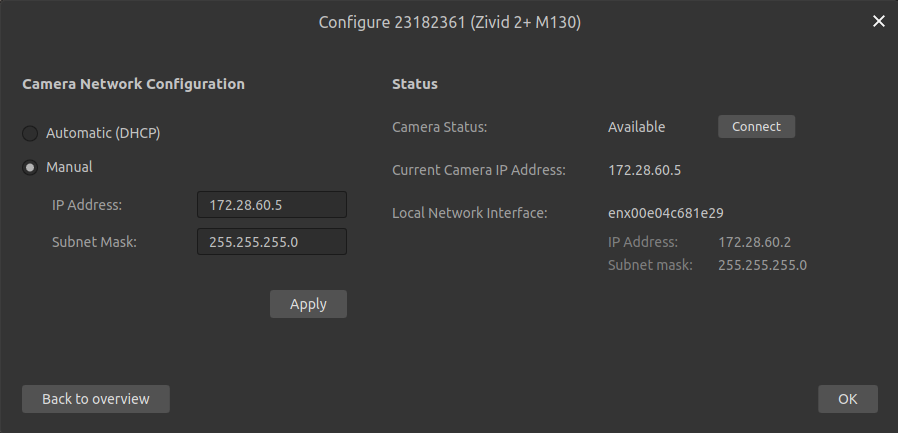The height and width of the screenshot is (433, 898).
Task: Click the interface name enx00e04c681e29
Action: pyautogui.click(x=665, y=212)
